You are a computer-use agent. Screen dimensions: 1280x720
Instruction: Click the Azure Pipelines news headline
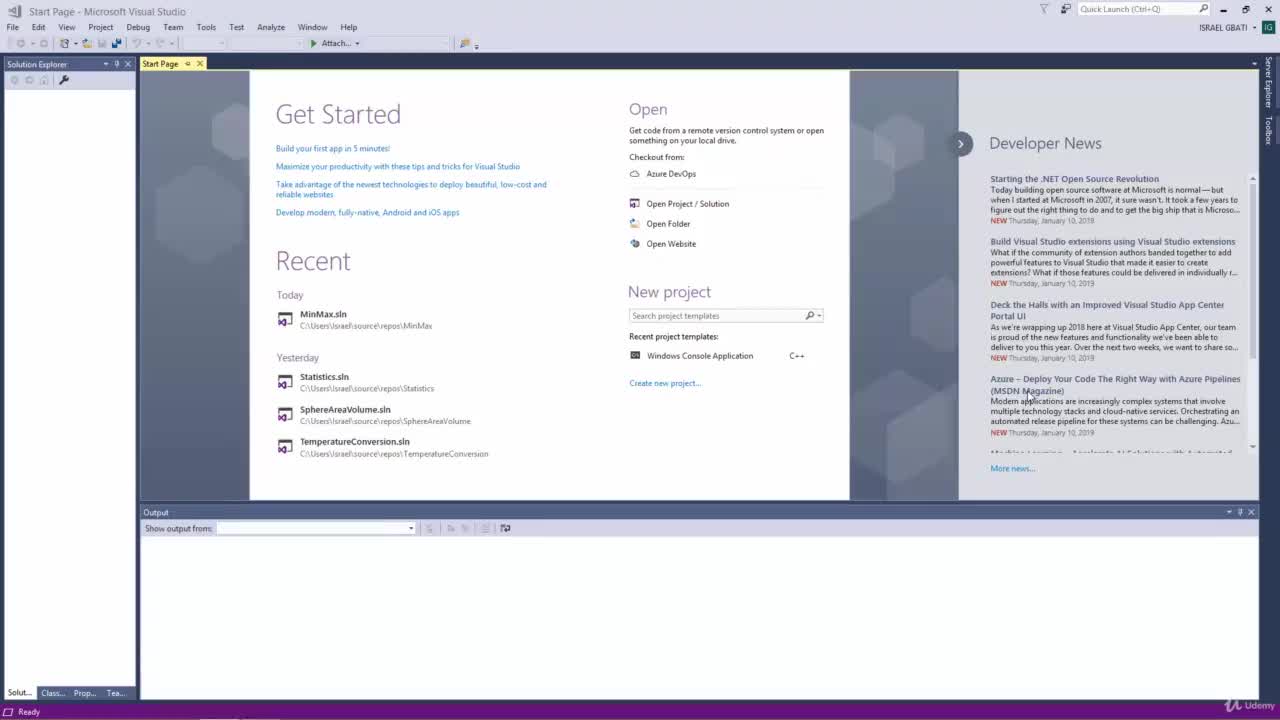pos(1115,385)
